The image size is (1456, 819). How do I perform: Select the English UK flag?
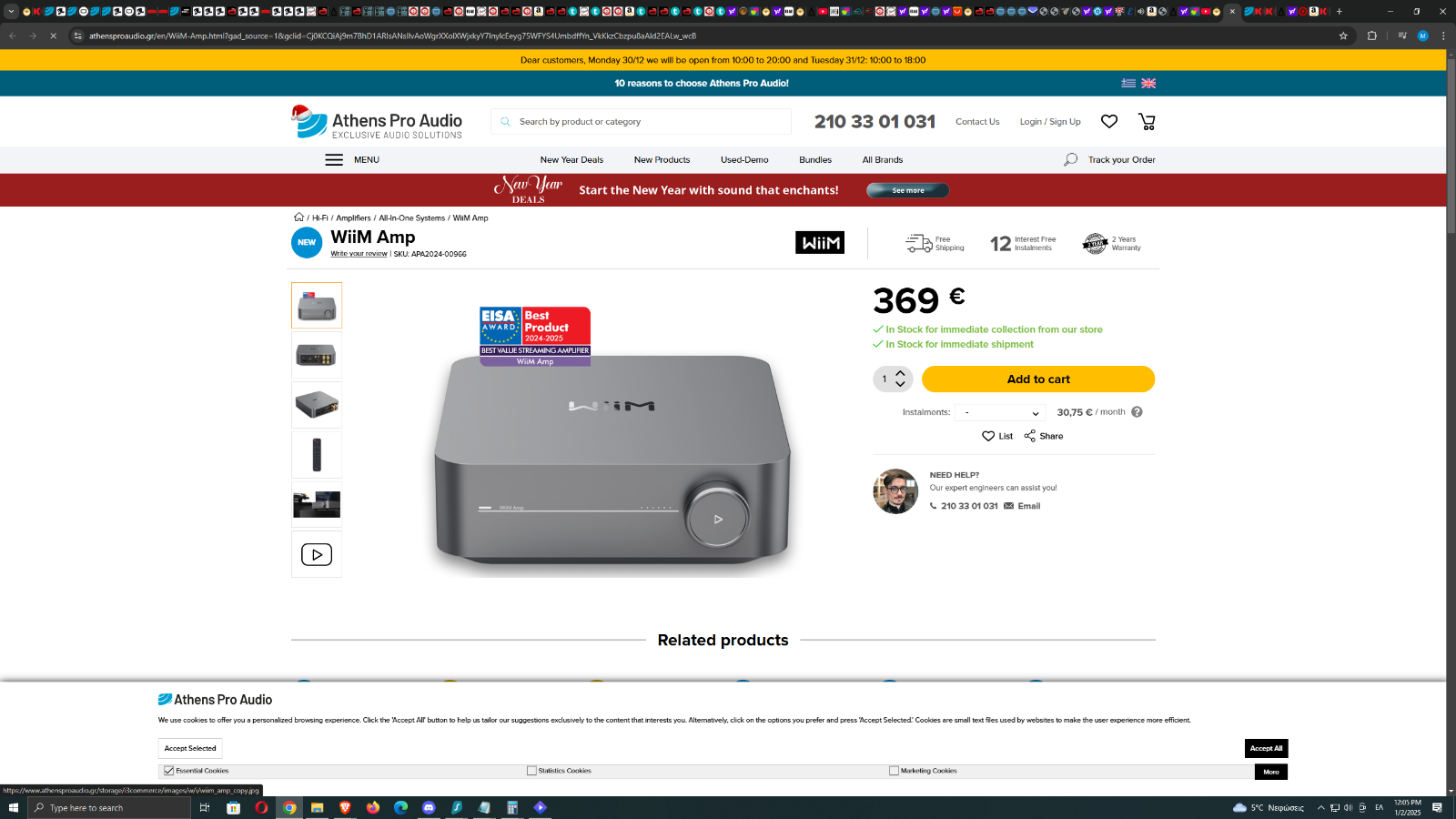1148,83
